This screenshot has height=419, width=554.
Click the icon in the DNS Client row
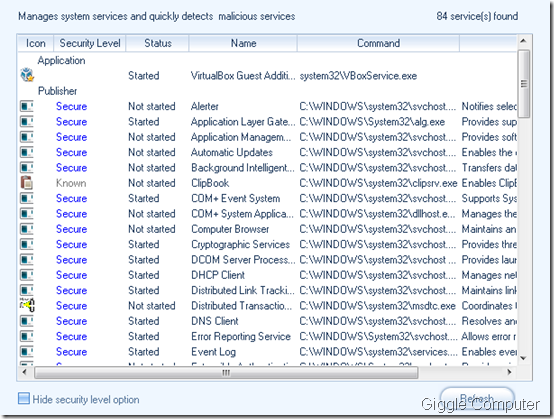point(26,321)
